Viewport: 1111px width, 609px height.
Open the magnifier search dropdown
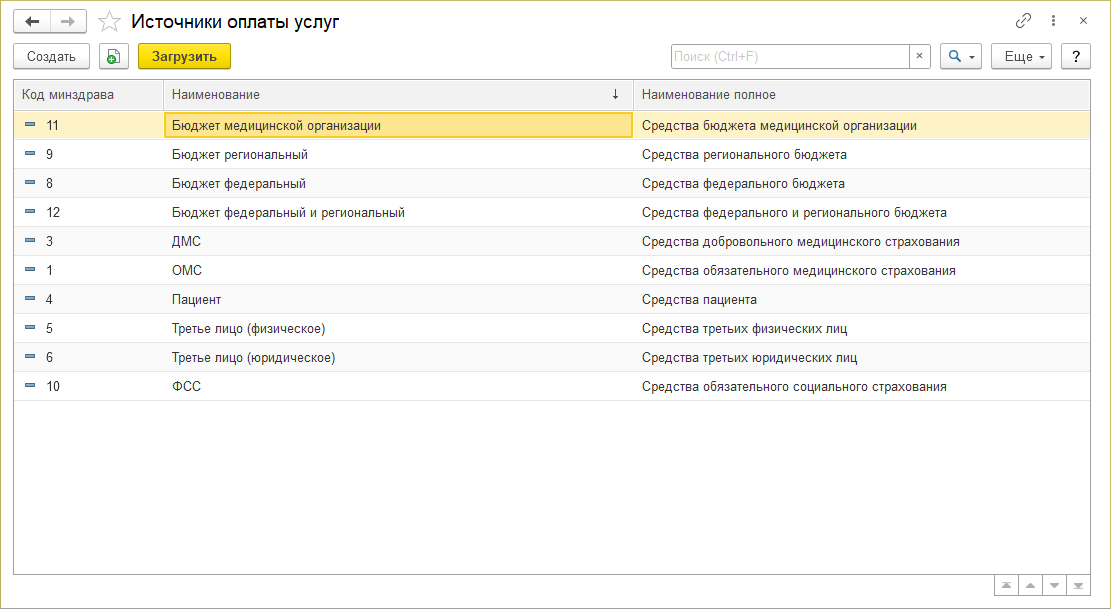[961, 57]
